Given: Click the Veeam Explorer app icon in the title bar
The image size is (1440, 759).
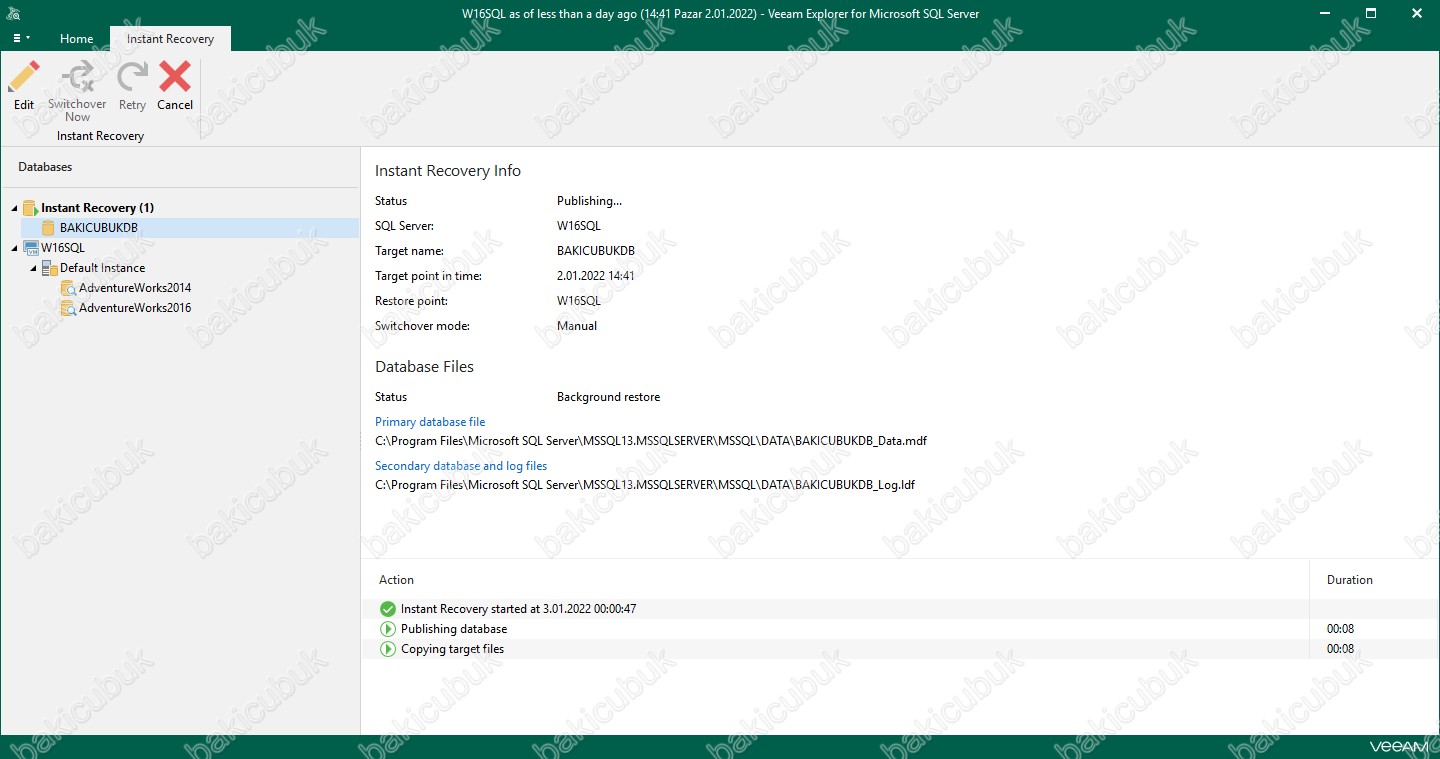Looking at the screenshot, I should 14,13.
